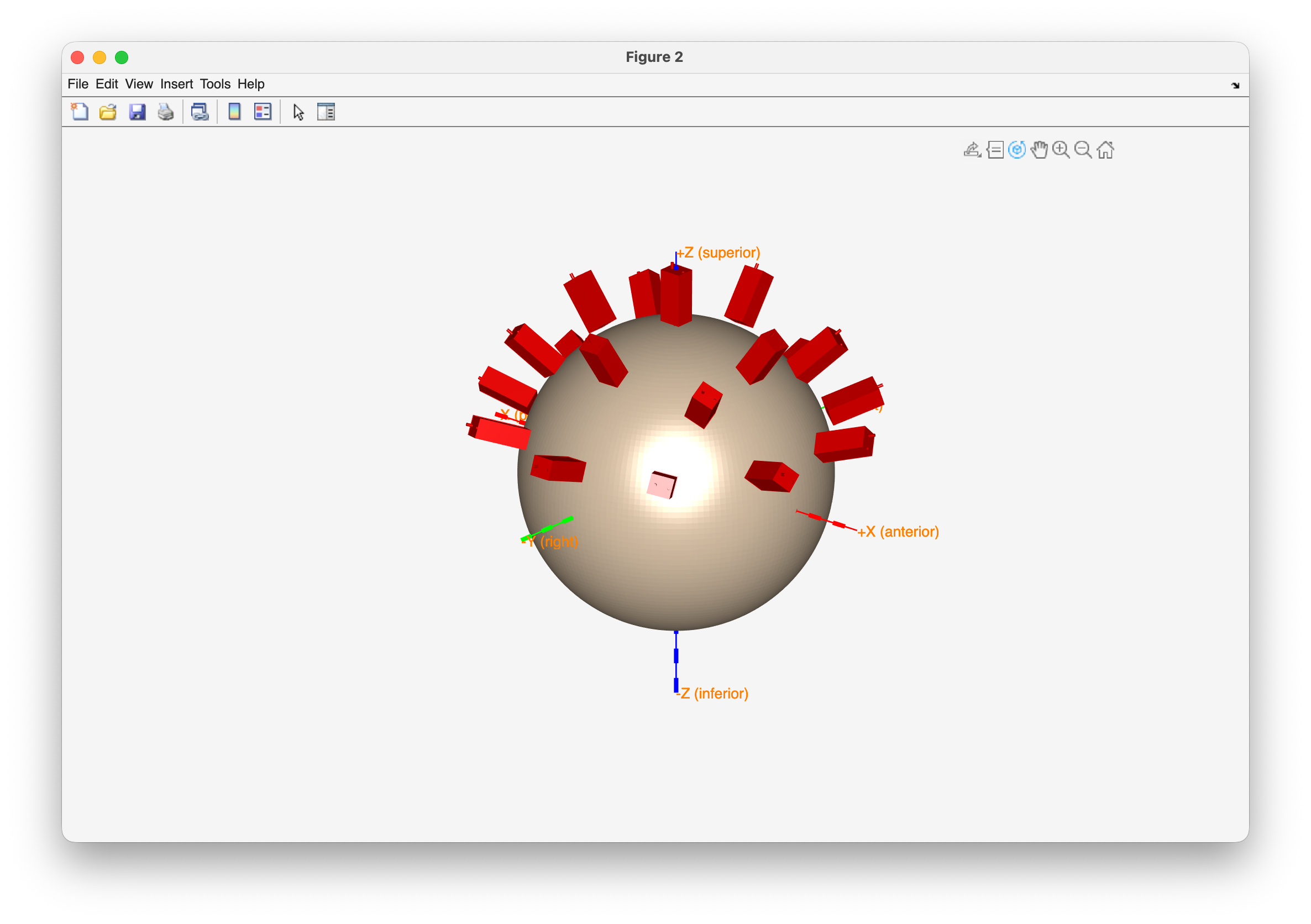
Task: Click the Open File folder icon
Action: coord(108,112)
